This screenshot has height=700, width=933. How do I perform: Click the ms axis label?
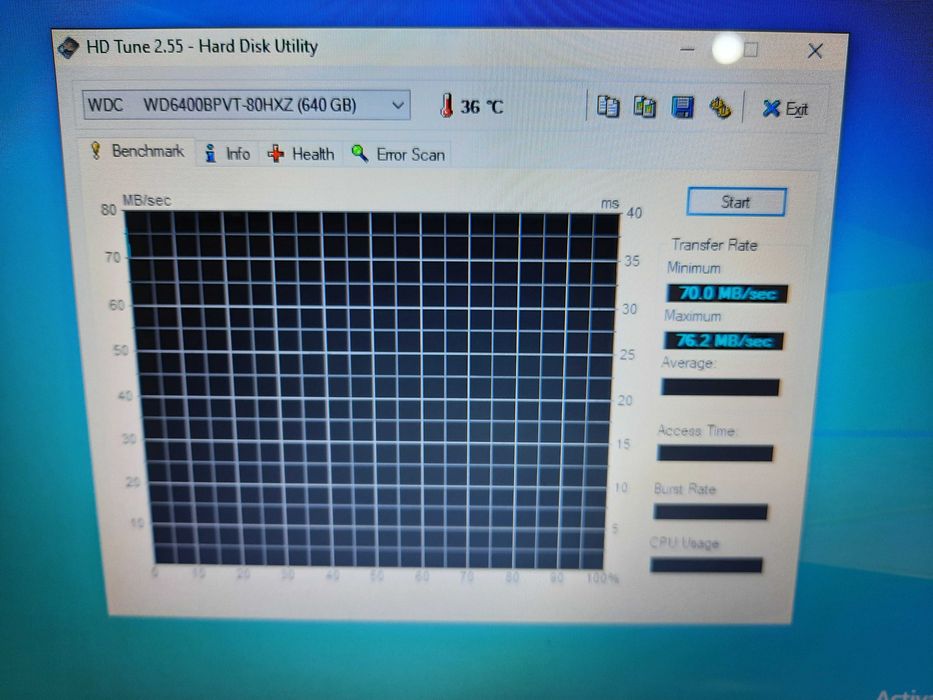[609, 204]
